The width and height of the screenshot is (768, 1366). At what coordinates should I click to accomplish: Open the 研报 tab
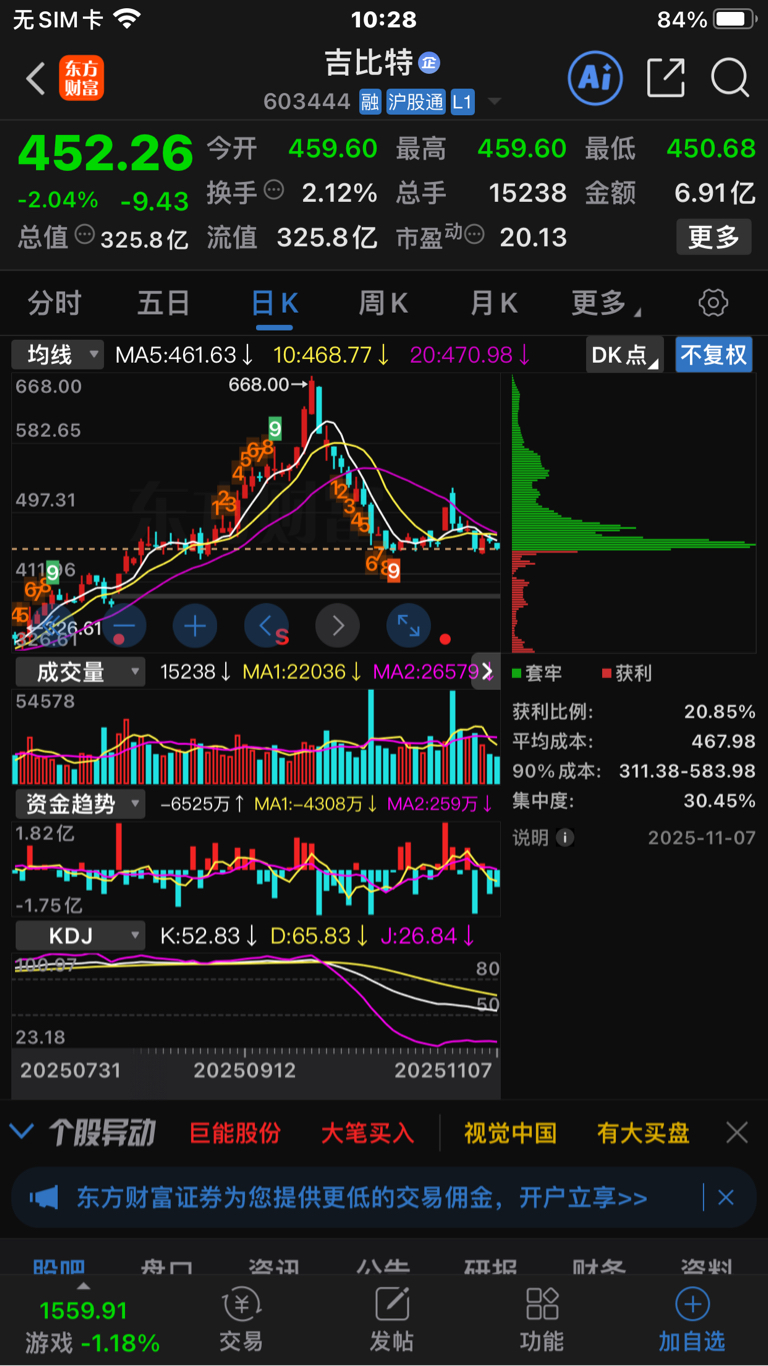point(490,1266)
